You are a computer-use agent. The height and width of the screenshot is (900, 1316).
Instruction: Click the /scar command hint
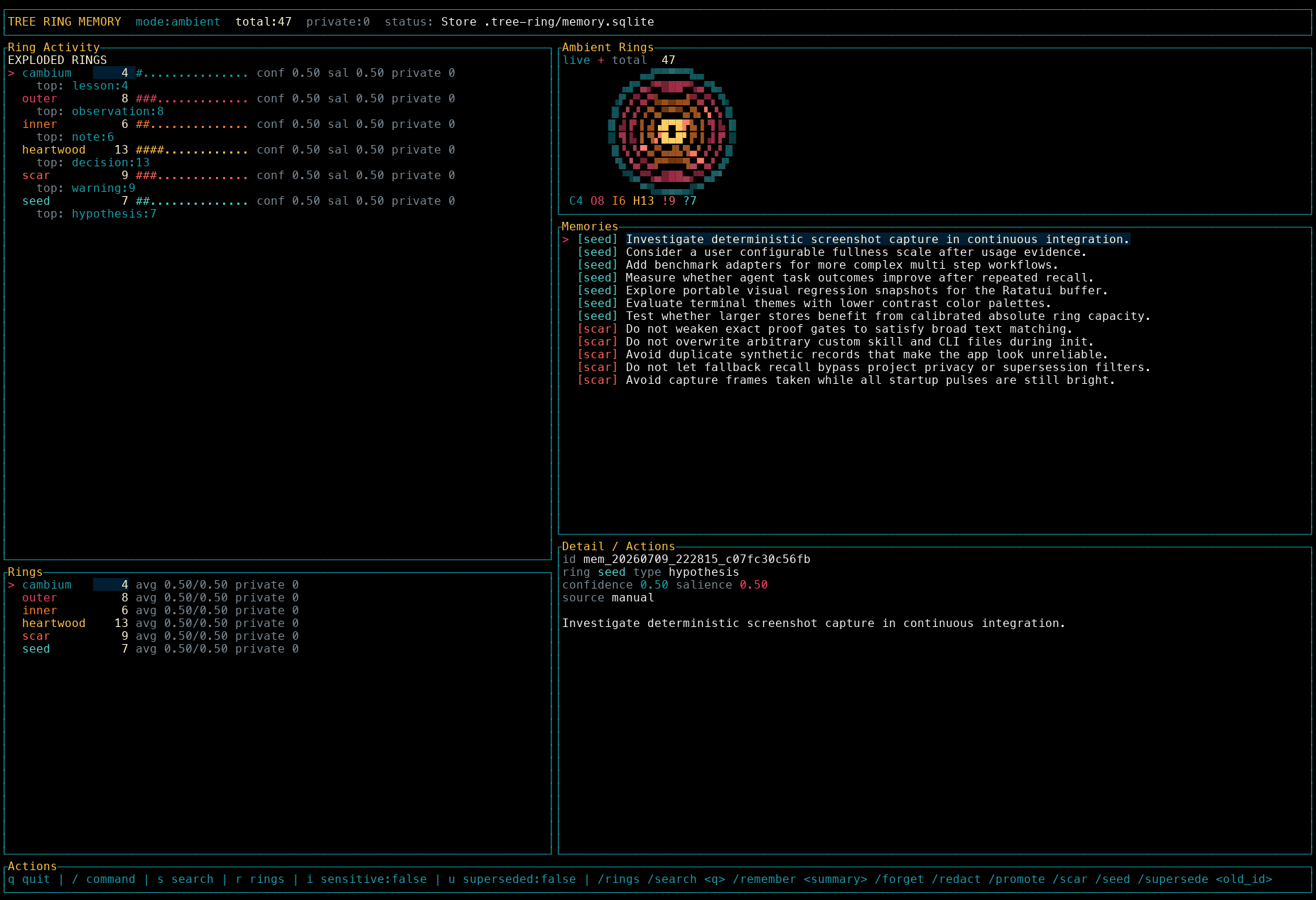[1070, 879]
